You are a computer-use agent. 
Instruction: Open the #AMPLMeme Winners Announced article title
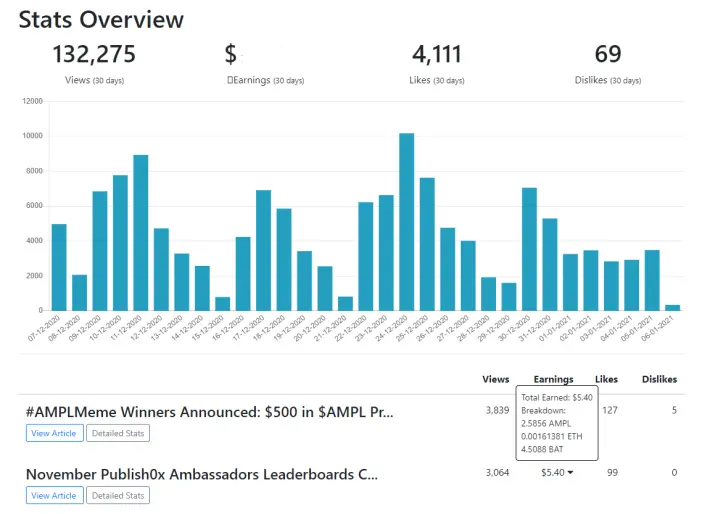click(x=210, y=411)
